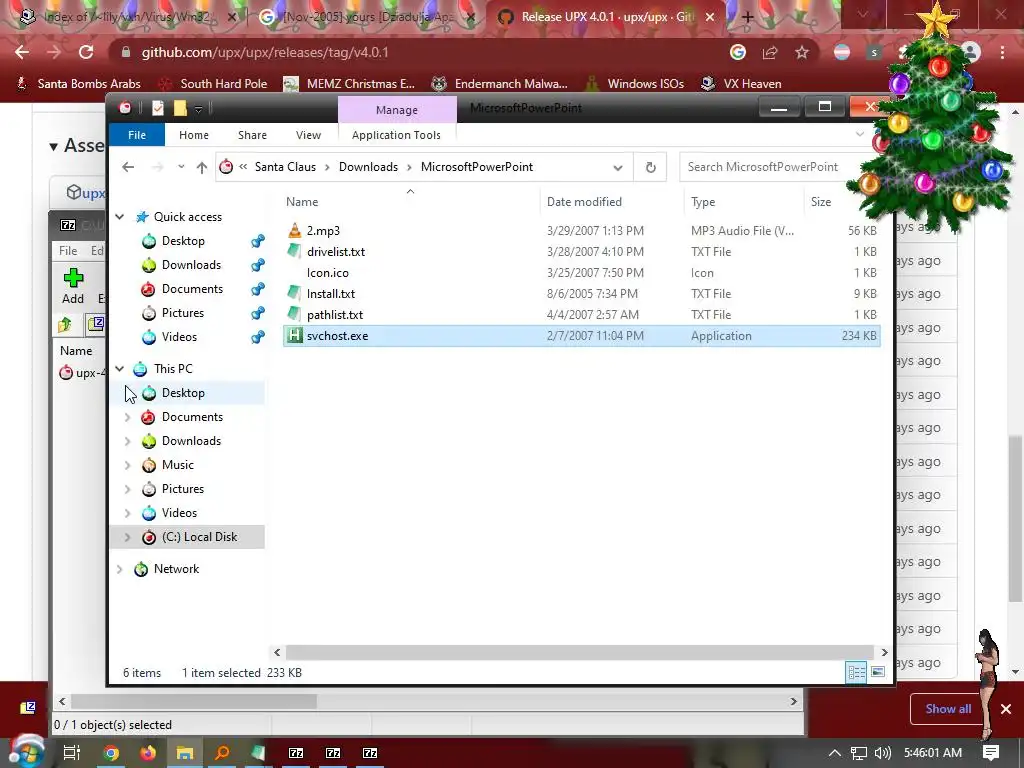Switch to the Home ribbon tab

pos(194,135)
